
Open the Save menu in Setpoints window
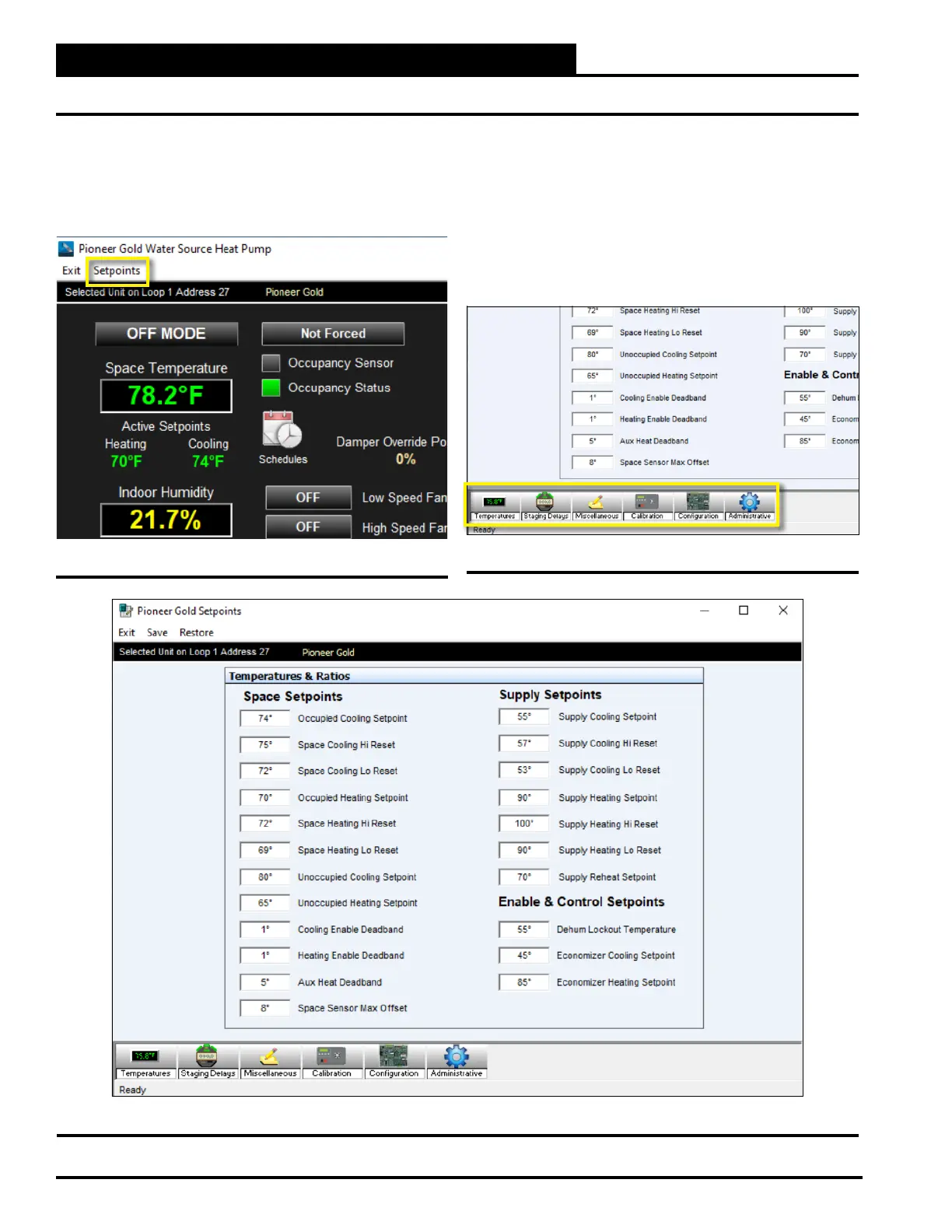click(157, 633)
